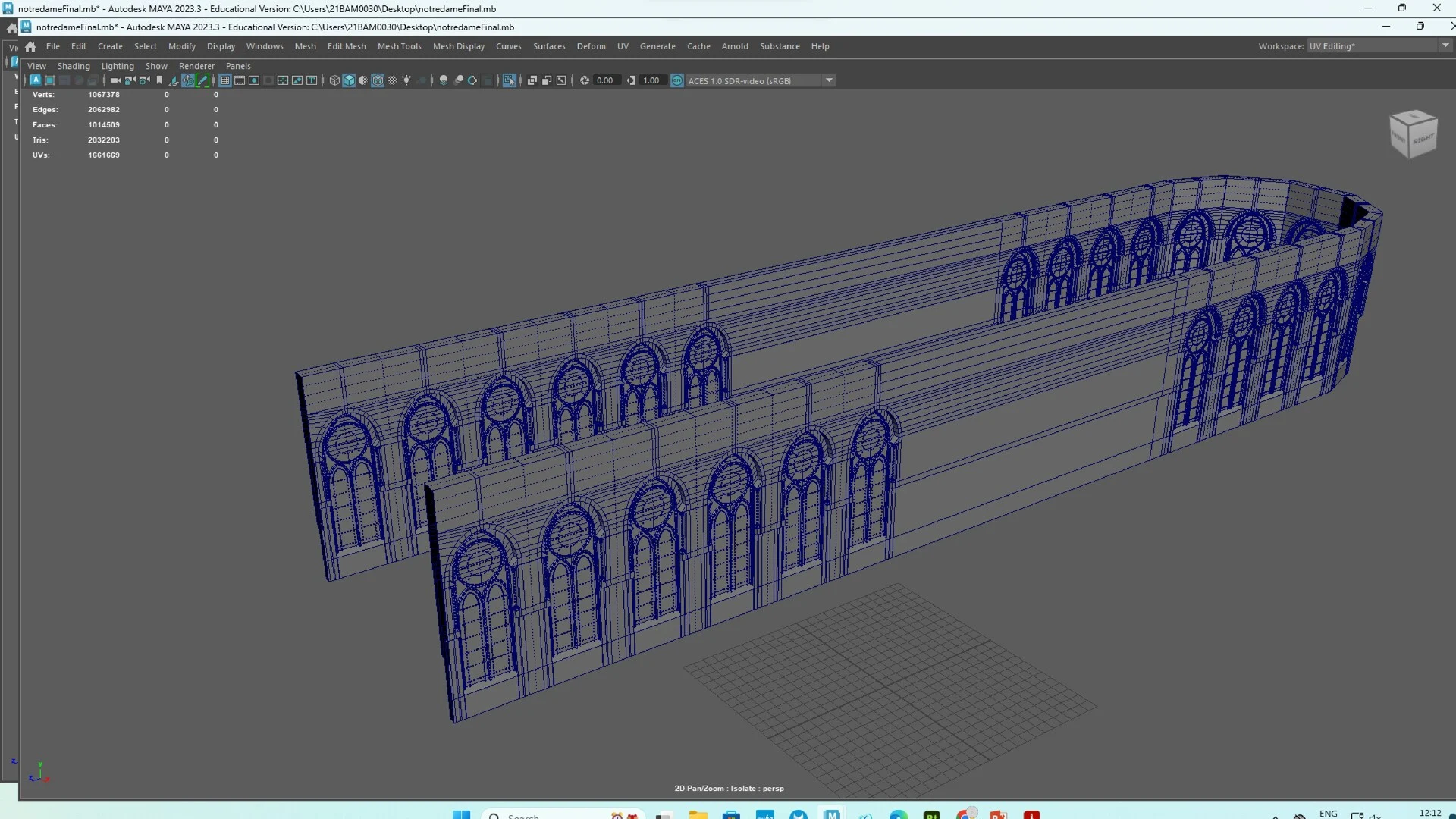Toggle wireframe-on-shaded display
The width and height of the screenshot is (1456, 819).
[378, 80]
